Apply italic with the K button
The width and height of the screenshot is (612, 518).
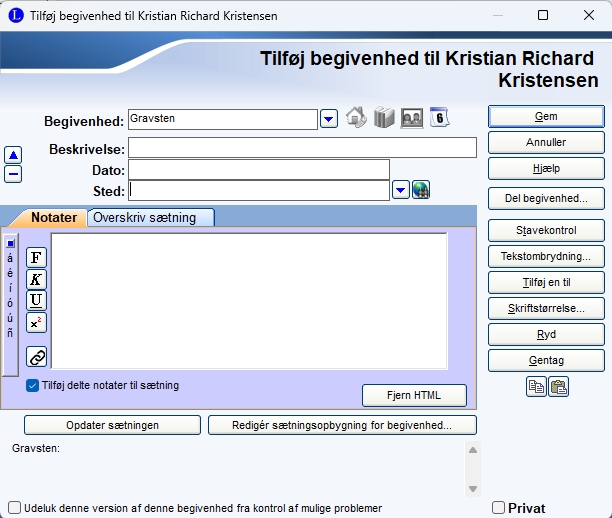[37, 279]
